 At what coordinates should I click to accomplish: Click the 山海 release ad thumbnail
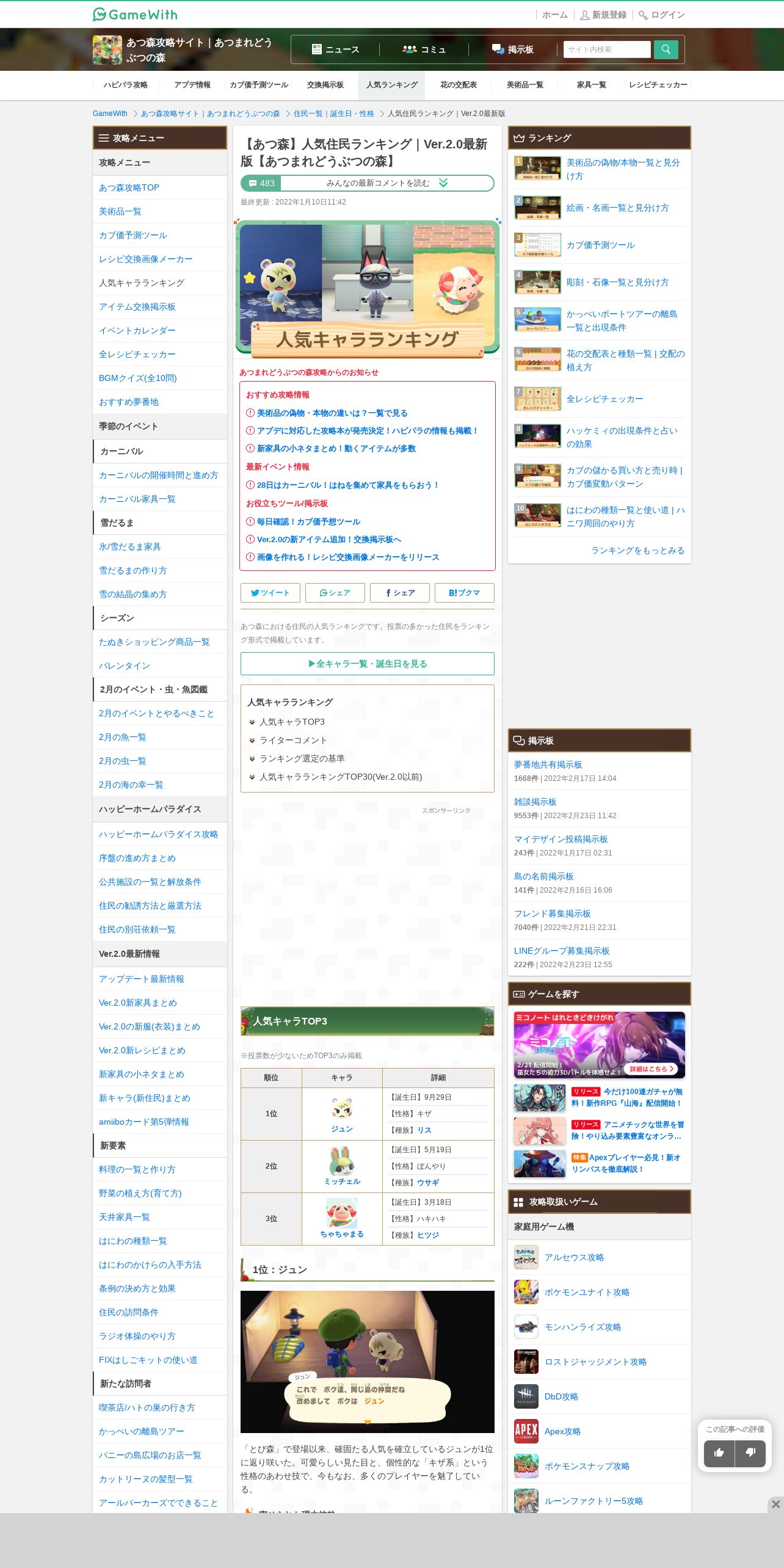pyautogui.click(x=540, y=1098)
